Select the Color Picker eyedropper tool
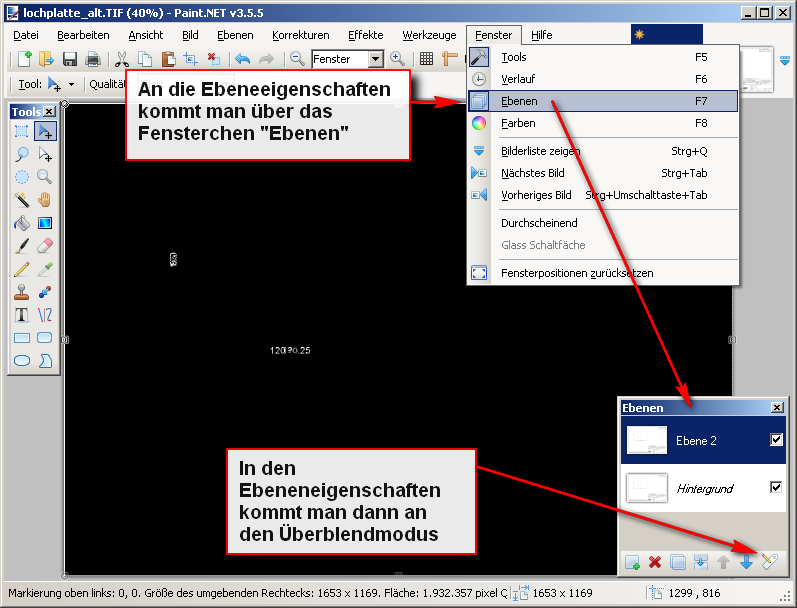797x608 pixels. point(45,269)
